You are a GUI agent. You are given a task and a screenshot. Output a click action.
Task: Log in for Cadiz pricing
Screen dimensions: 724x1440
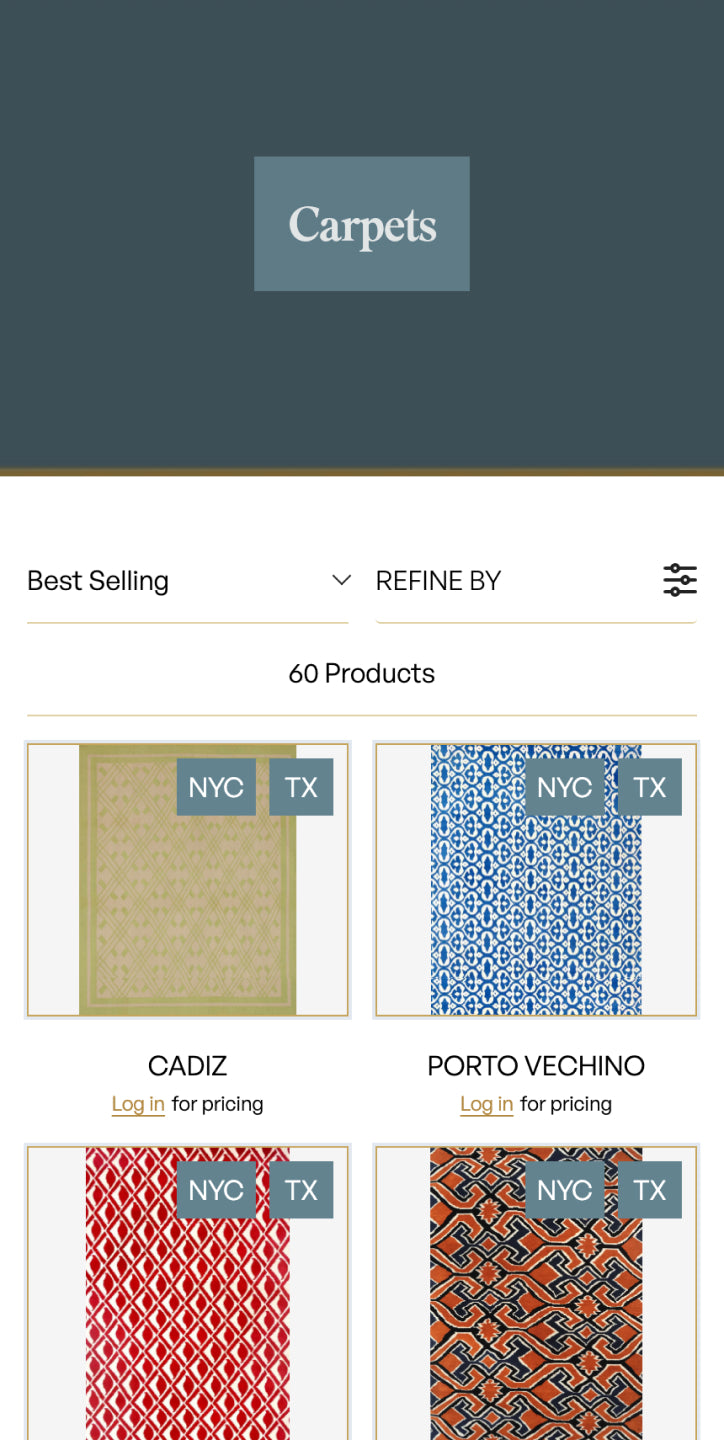point(138,1104)
